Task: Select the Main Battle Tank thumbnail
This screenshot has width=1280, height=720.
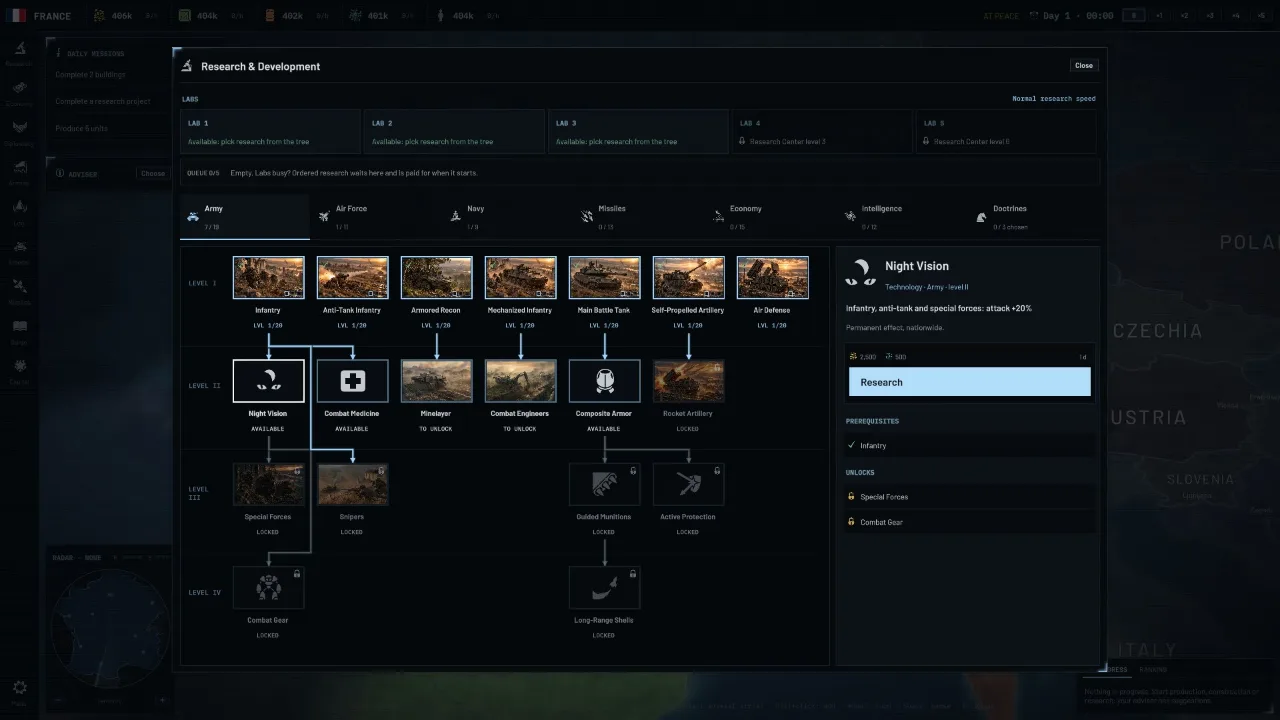Action: pyautogui.click(x=604, y=278)
